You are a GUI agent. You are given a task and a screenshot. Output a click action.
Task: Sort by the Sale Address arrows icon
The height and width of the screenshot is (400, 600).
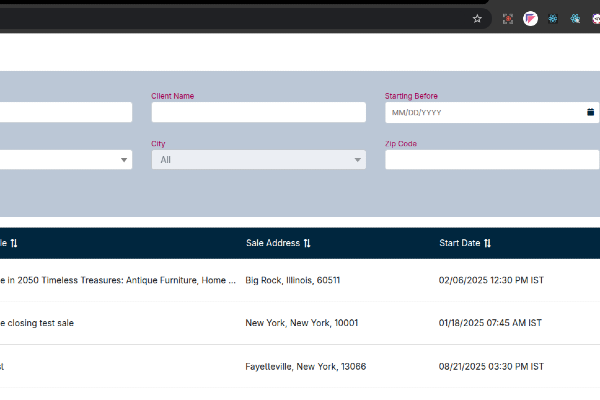[x=307, y=243]
